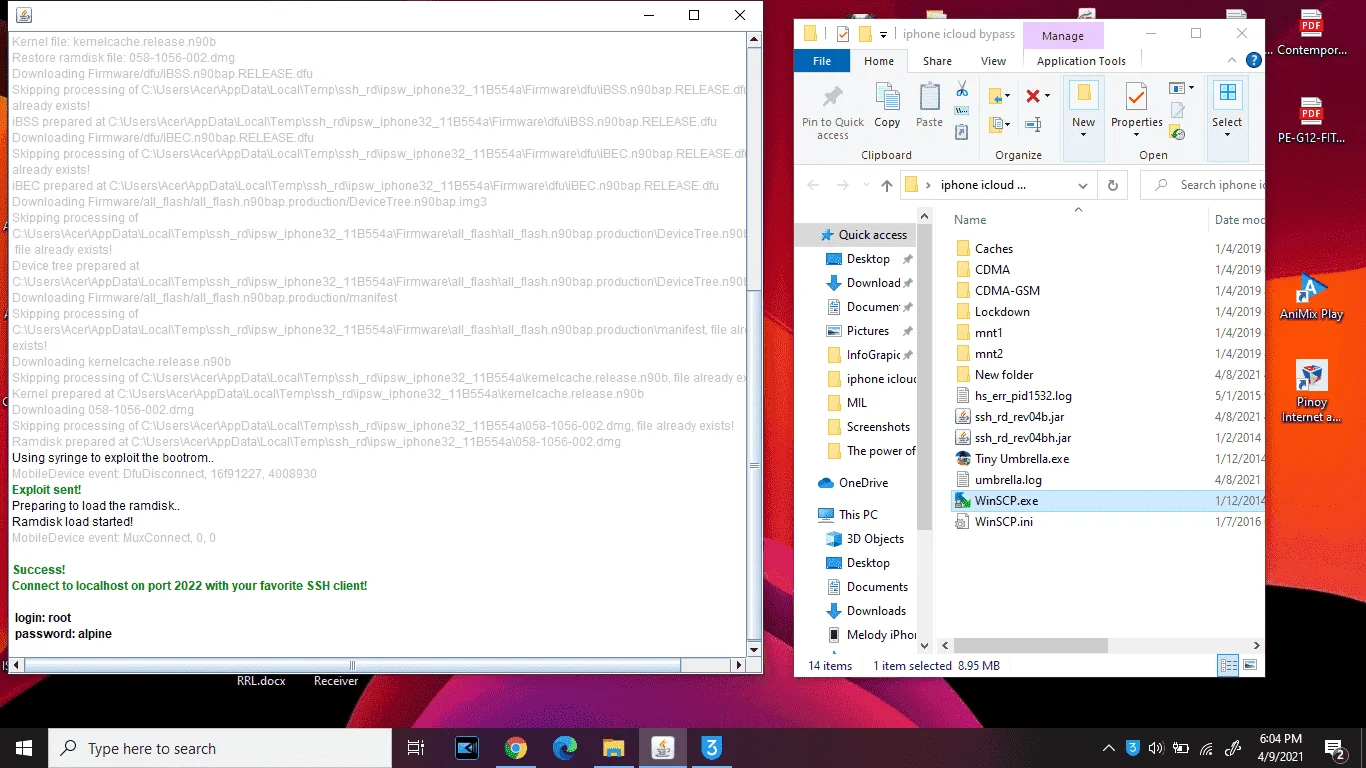
Task: Open the Delete dropdown arrow
Action: tap(1047, 96)
